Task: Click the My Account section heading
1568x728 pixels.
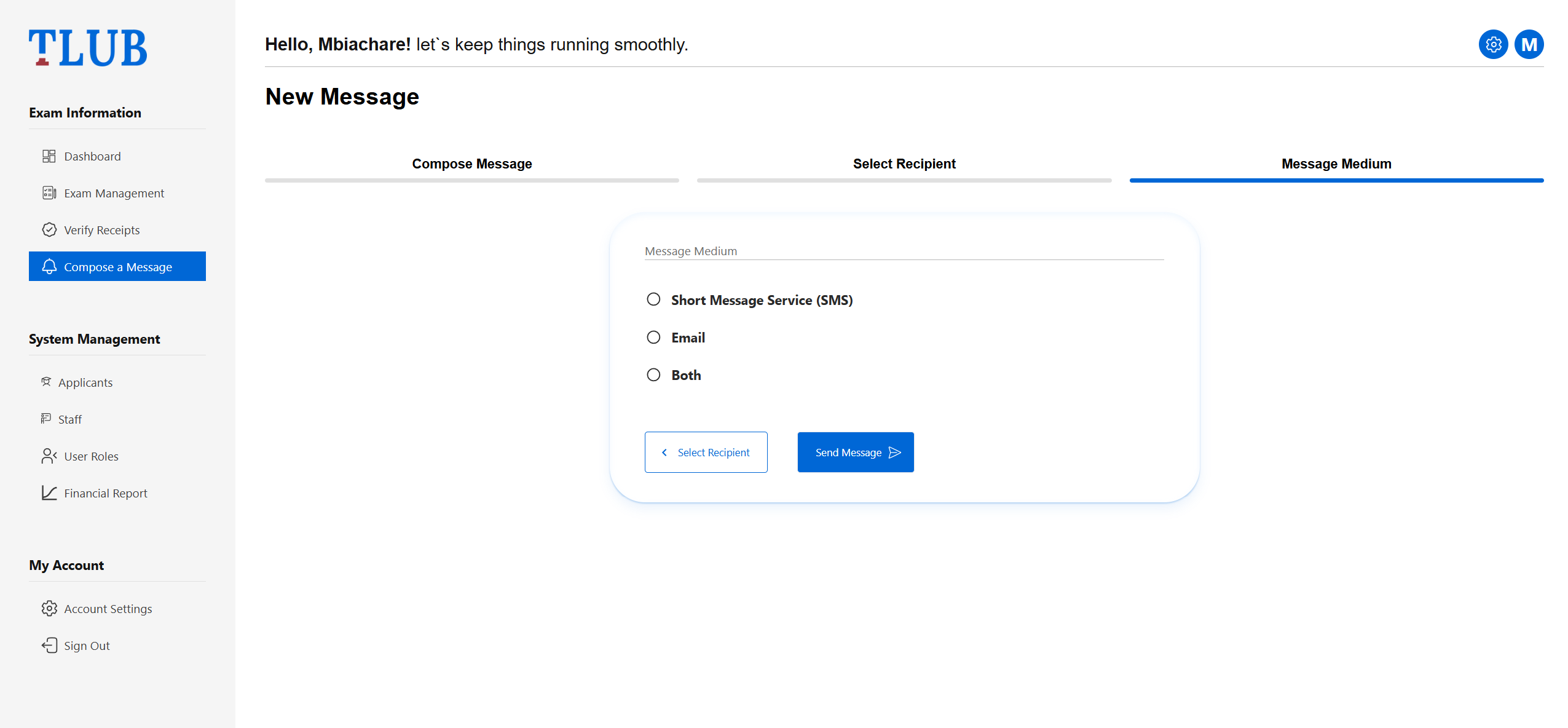Action: pos(66,565)
